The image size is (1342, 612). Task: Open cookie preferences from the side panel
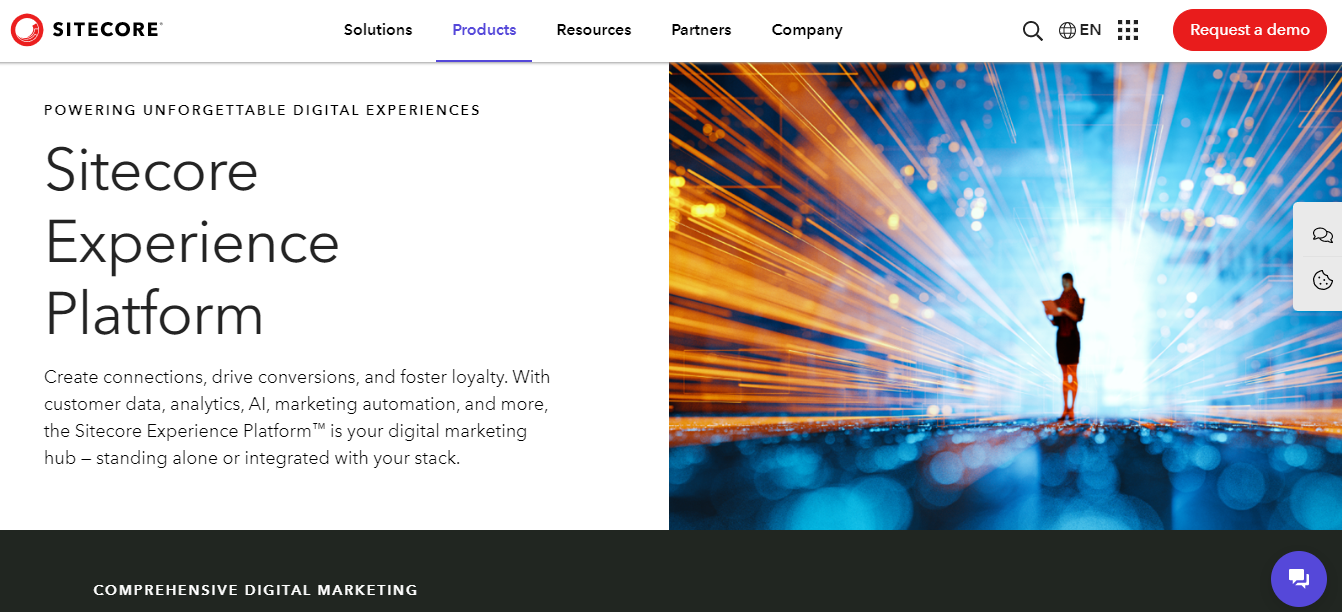click(x=1321, y=280)
